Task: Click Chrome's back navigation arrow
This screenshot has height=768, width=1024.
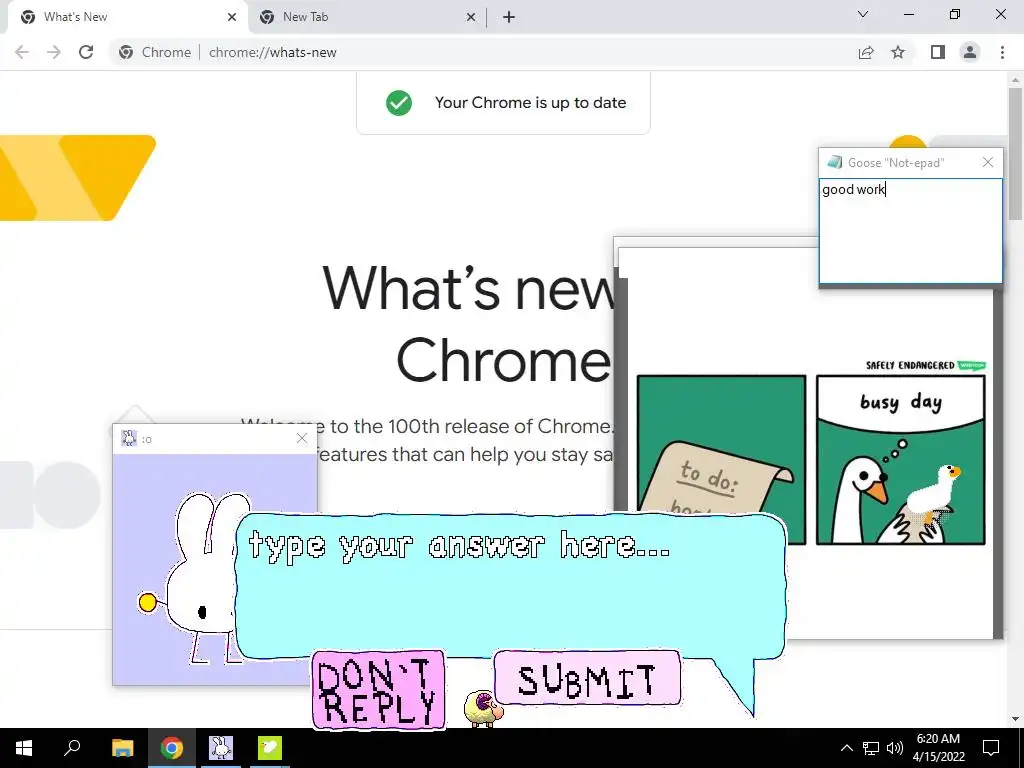Action: 22,52
